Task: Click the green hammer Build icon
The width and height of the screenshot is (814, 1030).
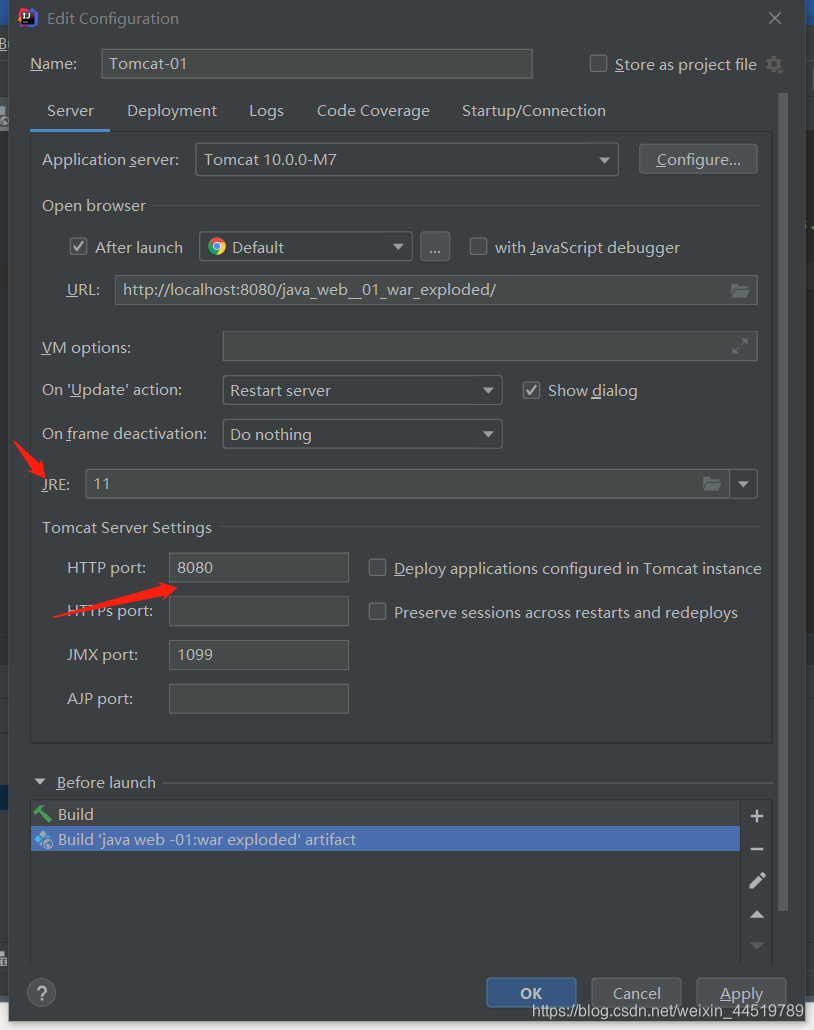Action: [43, 814]
